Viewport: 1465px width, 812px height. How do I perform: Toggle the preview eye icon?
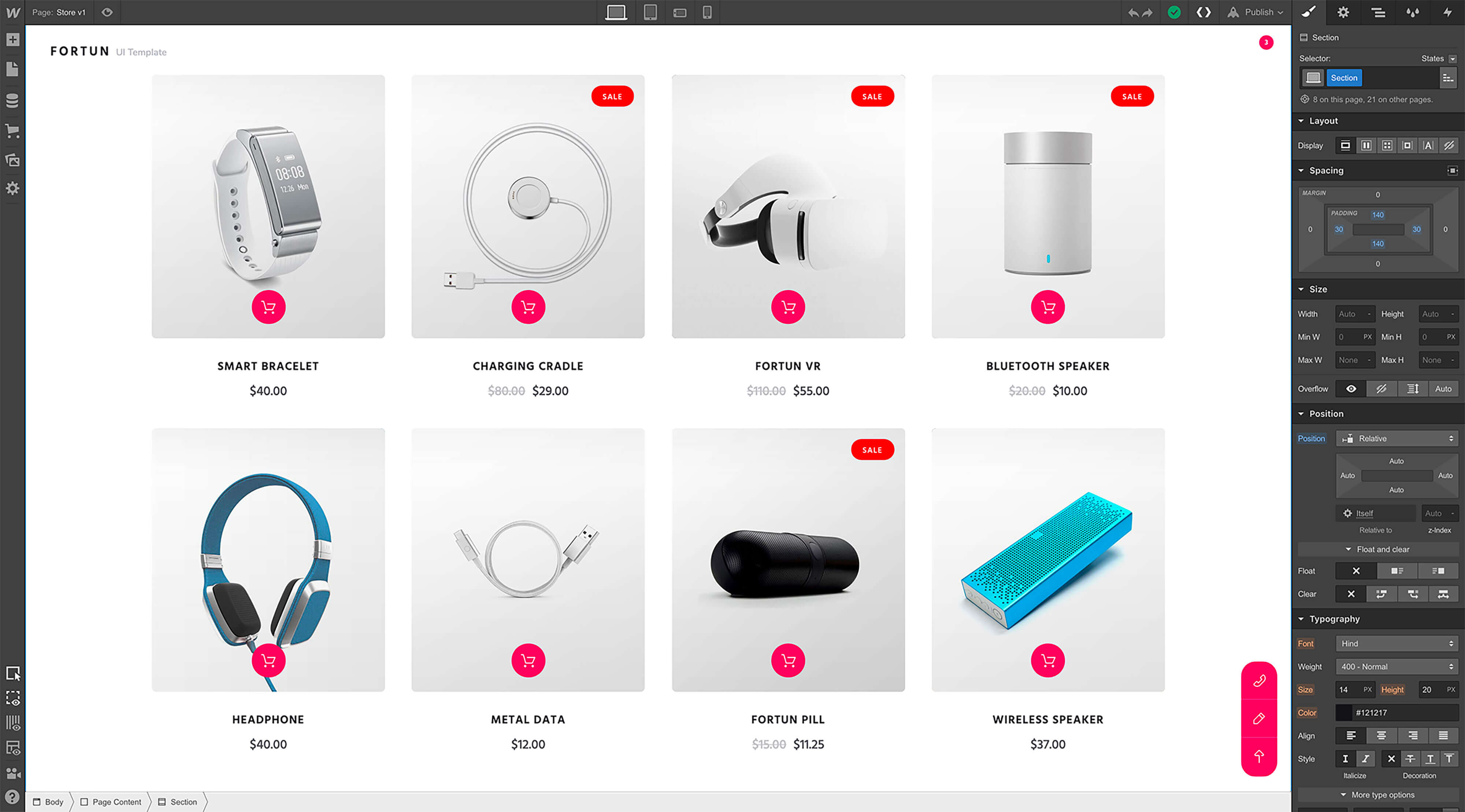(x=107, y=12)
